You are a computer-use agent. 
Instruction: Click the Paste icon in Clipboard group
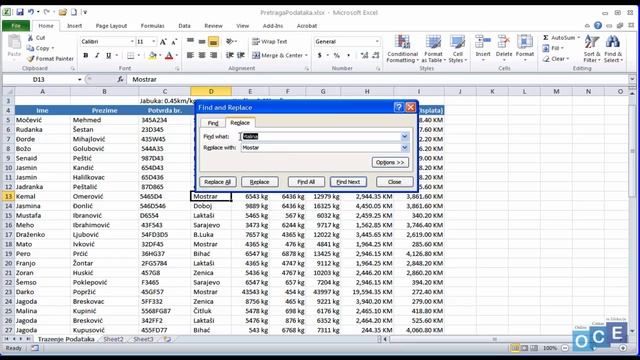click(14, 42)
